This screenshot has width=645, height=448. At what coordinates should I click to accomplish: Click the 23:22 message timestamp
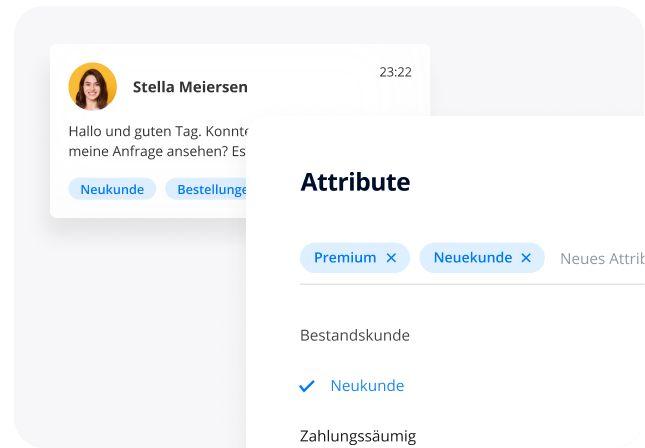click(395, 72)
